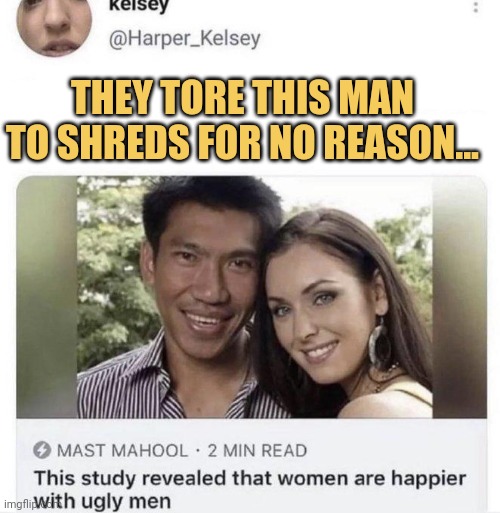Open the imgflip.com watermark
Image resolution: width=500 pixels, height=513 pixels.
pos(19,505)
